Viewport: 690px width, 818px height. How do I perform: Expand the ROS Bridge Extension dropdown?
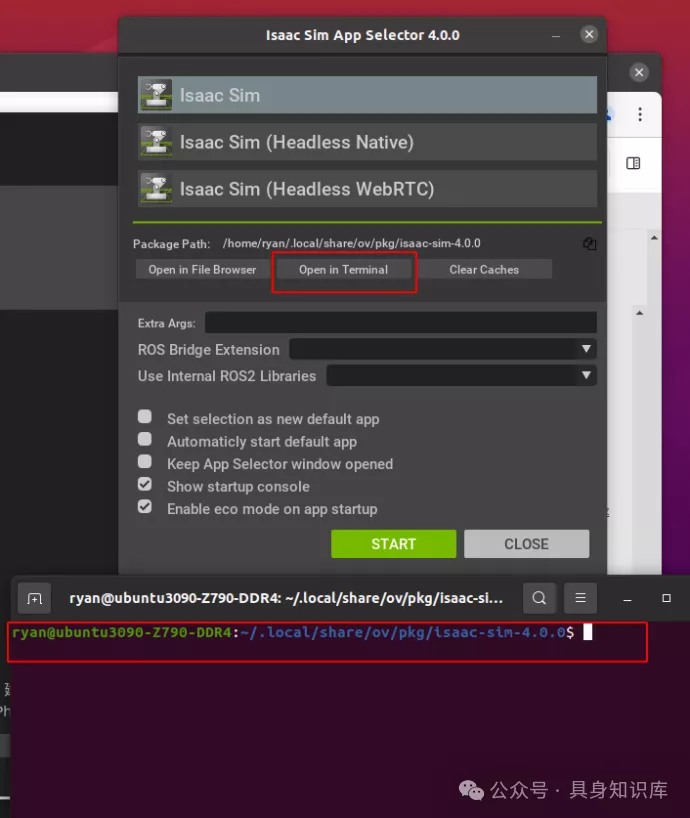(442, 349)
